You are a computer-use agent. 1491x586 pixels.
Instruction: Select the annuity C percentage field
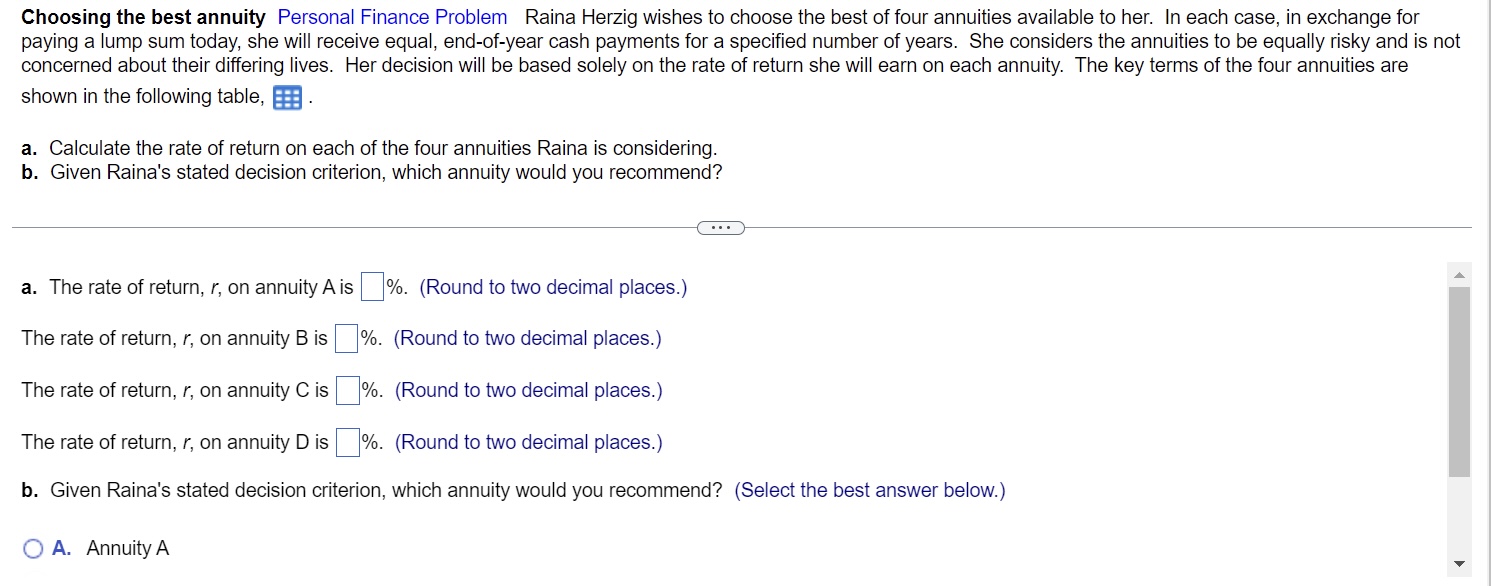[x=347, y=390]
